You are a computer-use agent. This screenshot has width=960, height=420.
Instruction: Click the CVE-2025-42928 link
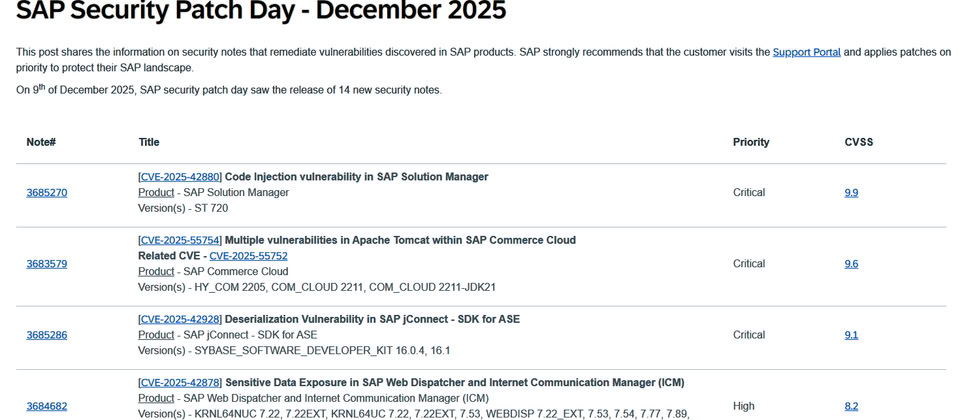pos(180,319)
